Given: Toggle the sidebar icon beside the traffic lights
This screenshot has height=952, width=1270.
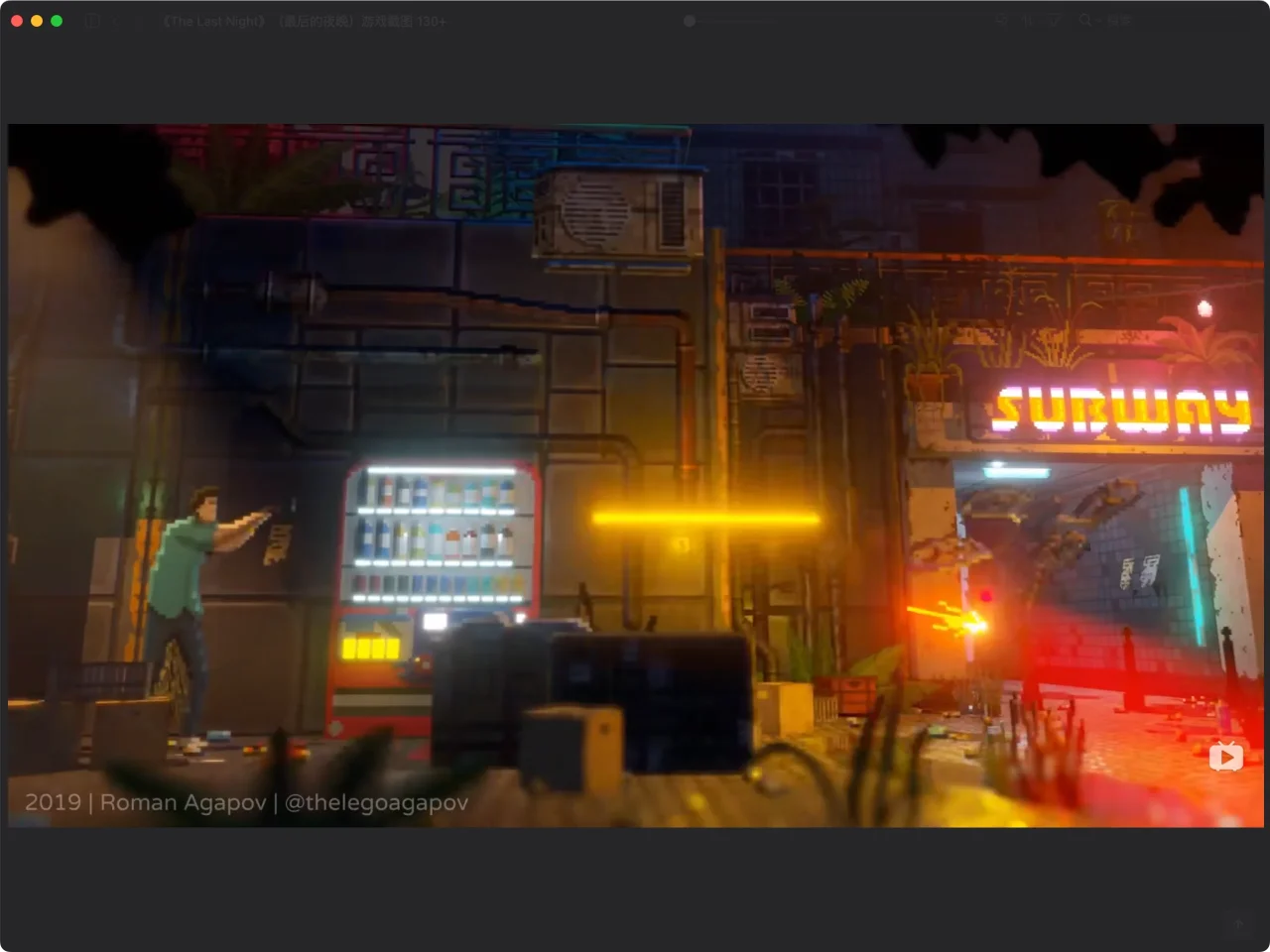Looking at the screenshot, I should click(92, 21).
